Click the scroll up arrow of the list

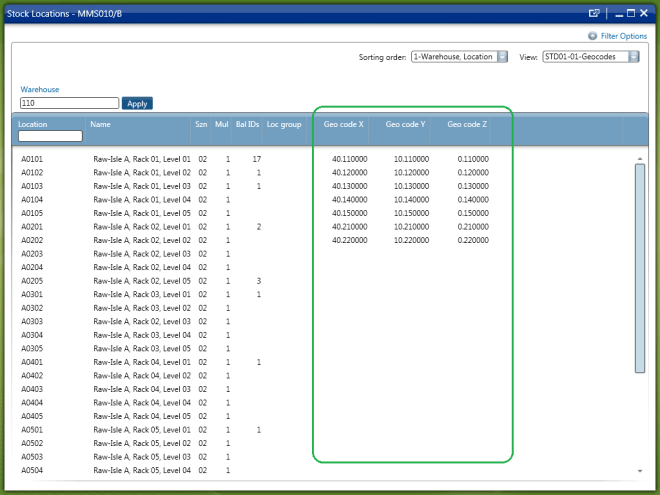click(x=640, y=158)
